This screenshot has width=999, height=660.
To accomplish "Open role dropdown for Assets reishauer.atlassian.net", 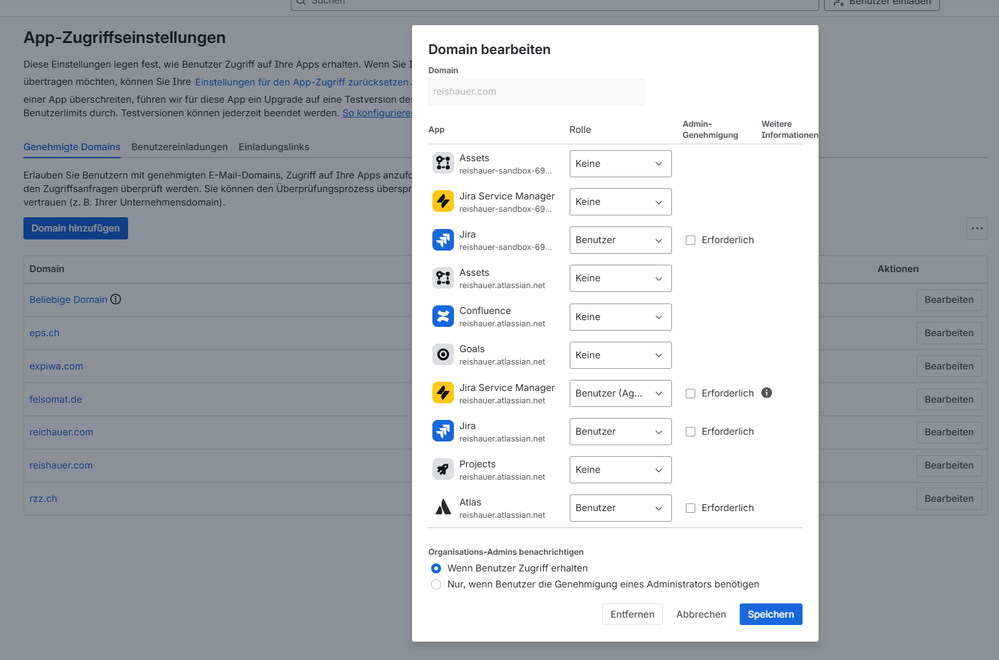I will [x=620, y=278].
